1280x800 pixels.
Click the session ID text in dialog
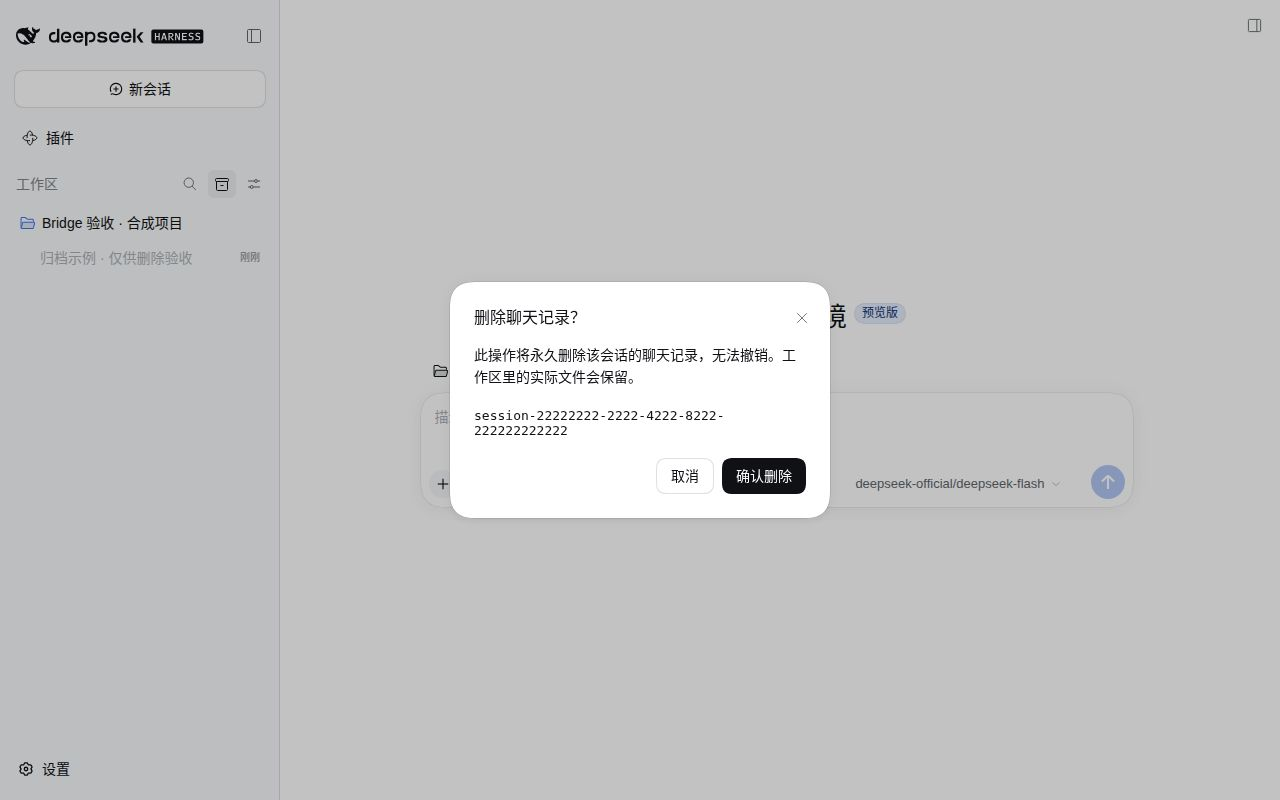coord(599,423)
